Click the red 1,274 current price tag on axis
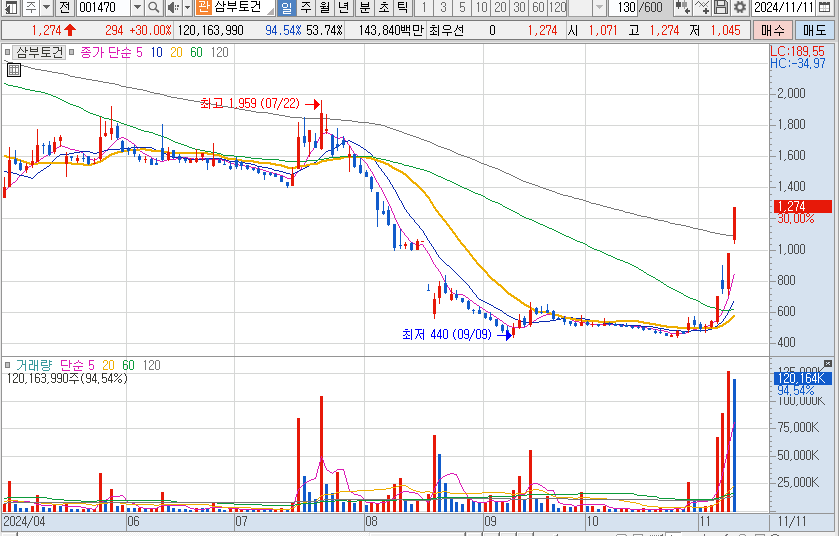Viewport: 839px width, 536px height. tap(803, 206)
